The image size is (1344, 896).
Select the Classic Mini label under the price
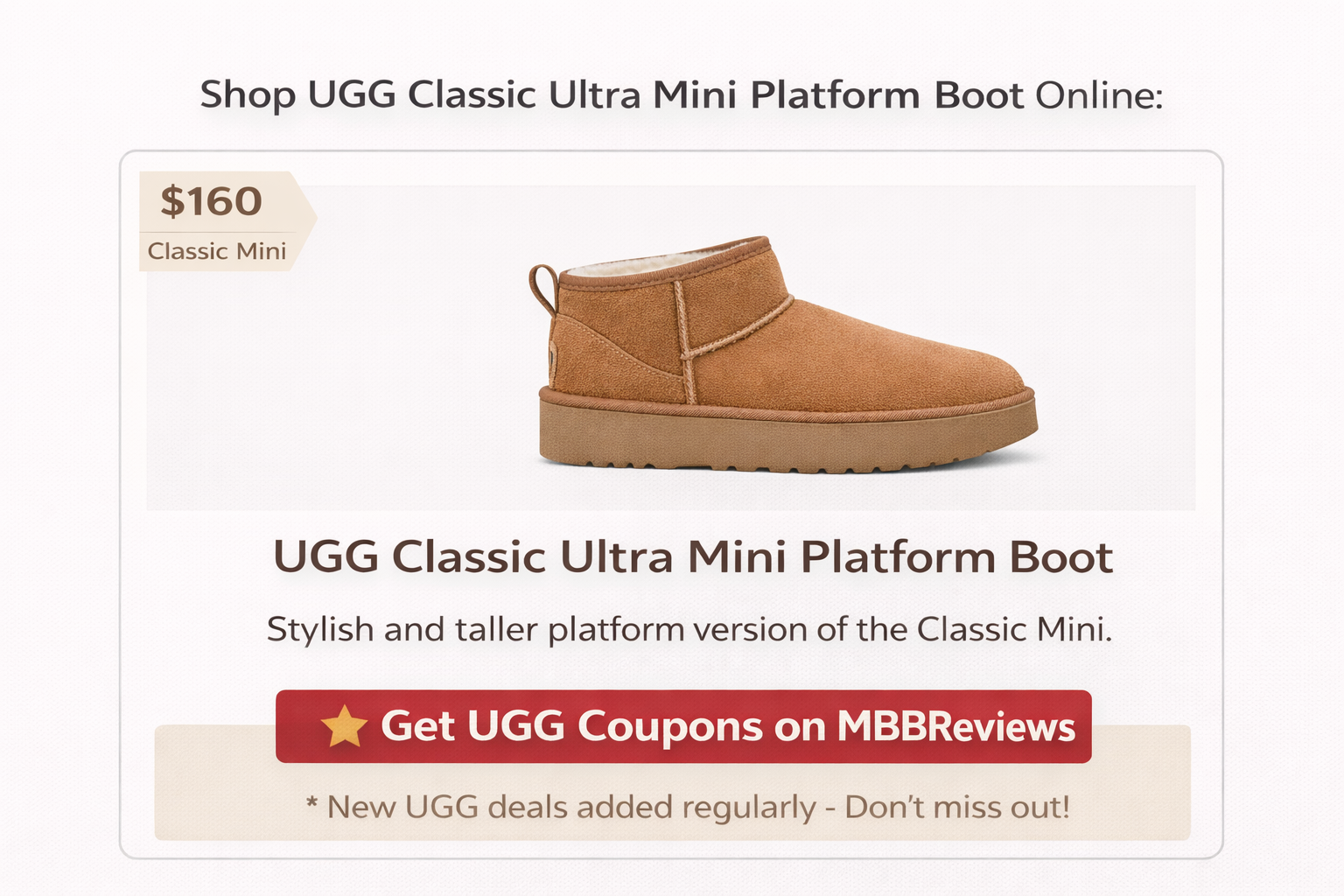pyautogui.click(x=217, y=251)
